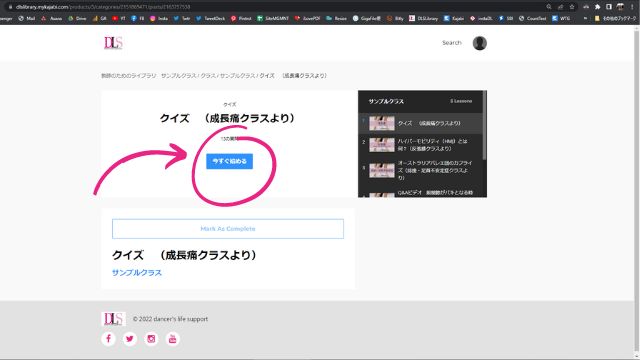The width and height of the screenshot is (640, 360).
Task: Open the Instagram icon in the footer
Action: pos(151,339)
